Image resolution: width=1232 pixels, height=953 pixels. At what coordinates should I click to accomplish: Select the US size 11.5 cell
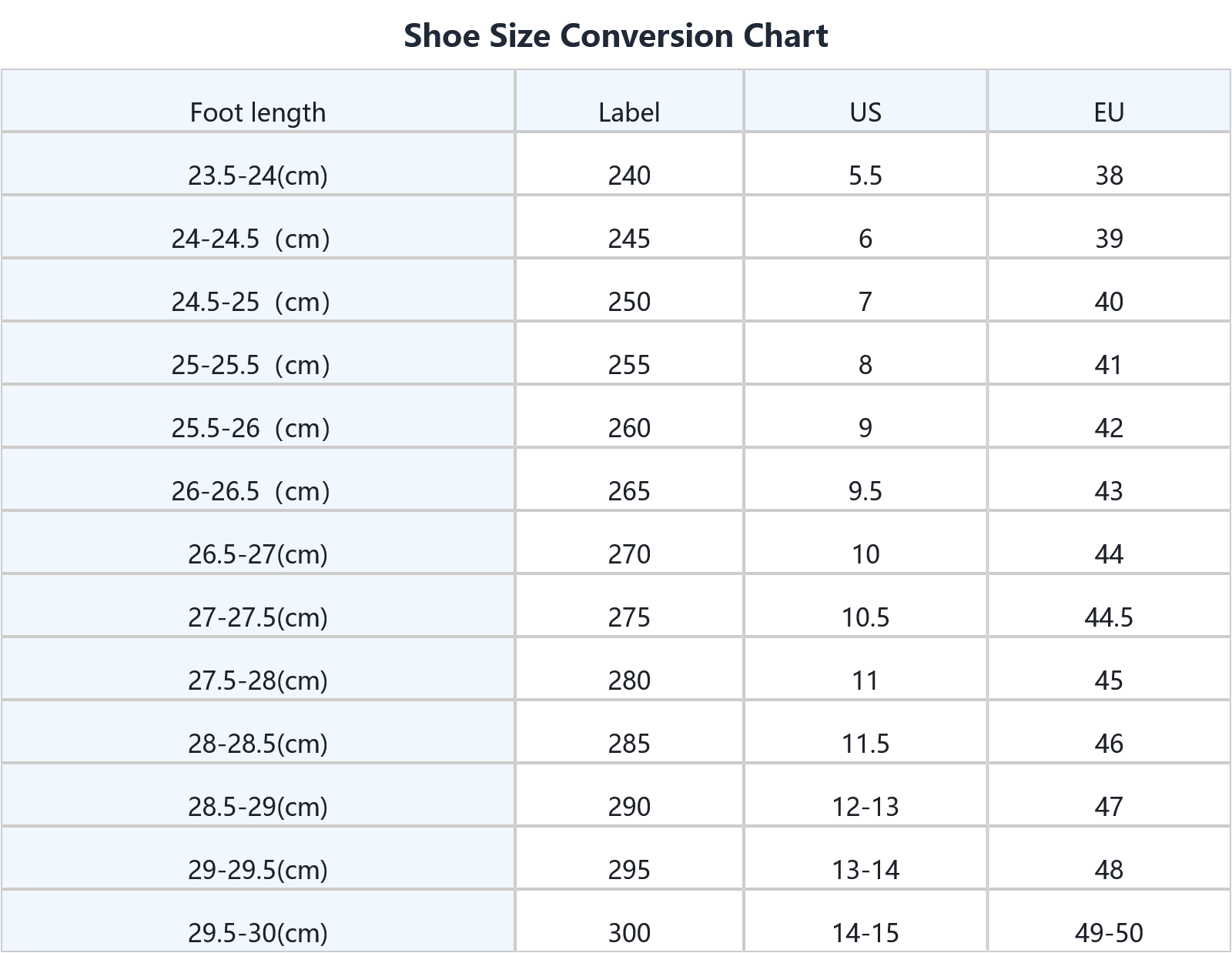[865, 744]
